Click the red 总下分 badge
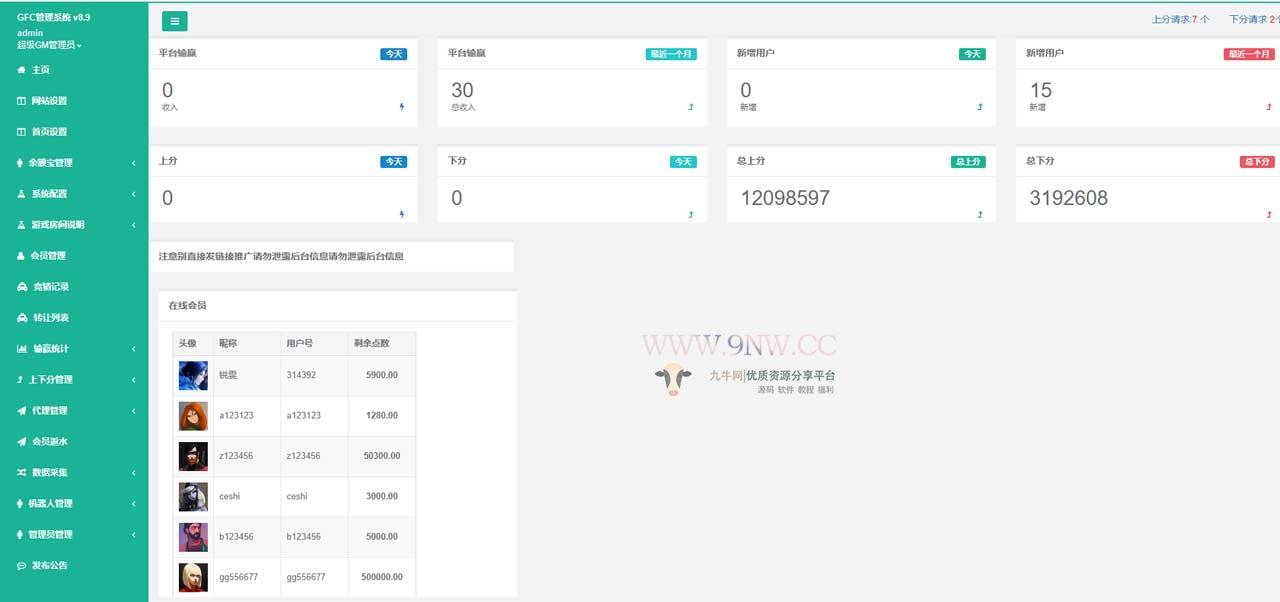The width and height of the screenshot is (1280, 602). (1257, 162)
